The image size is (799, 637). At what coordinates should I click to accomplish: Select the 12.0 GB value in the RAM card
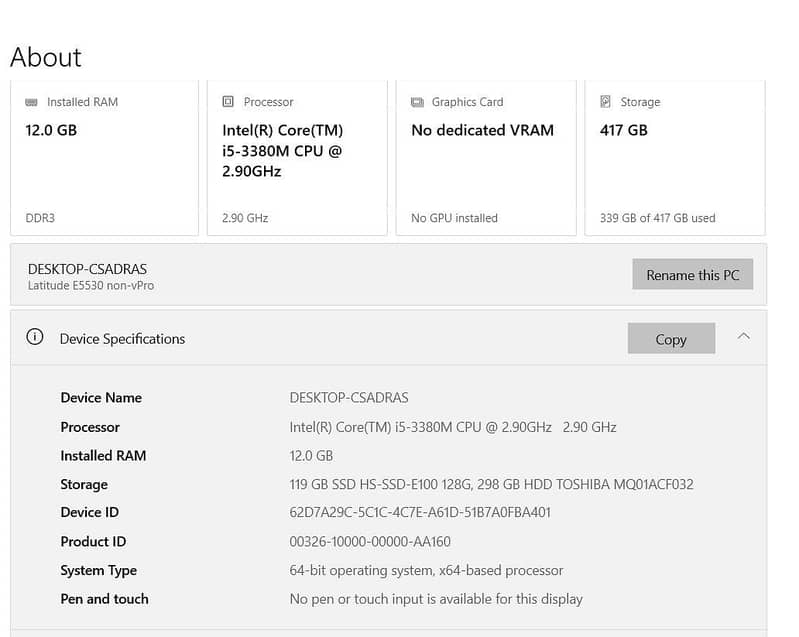coord(51,130)
